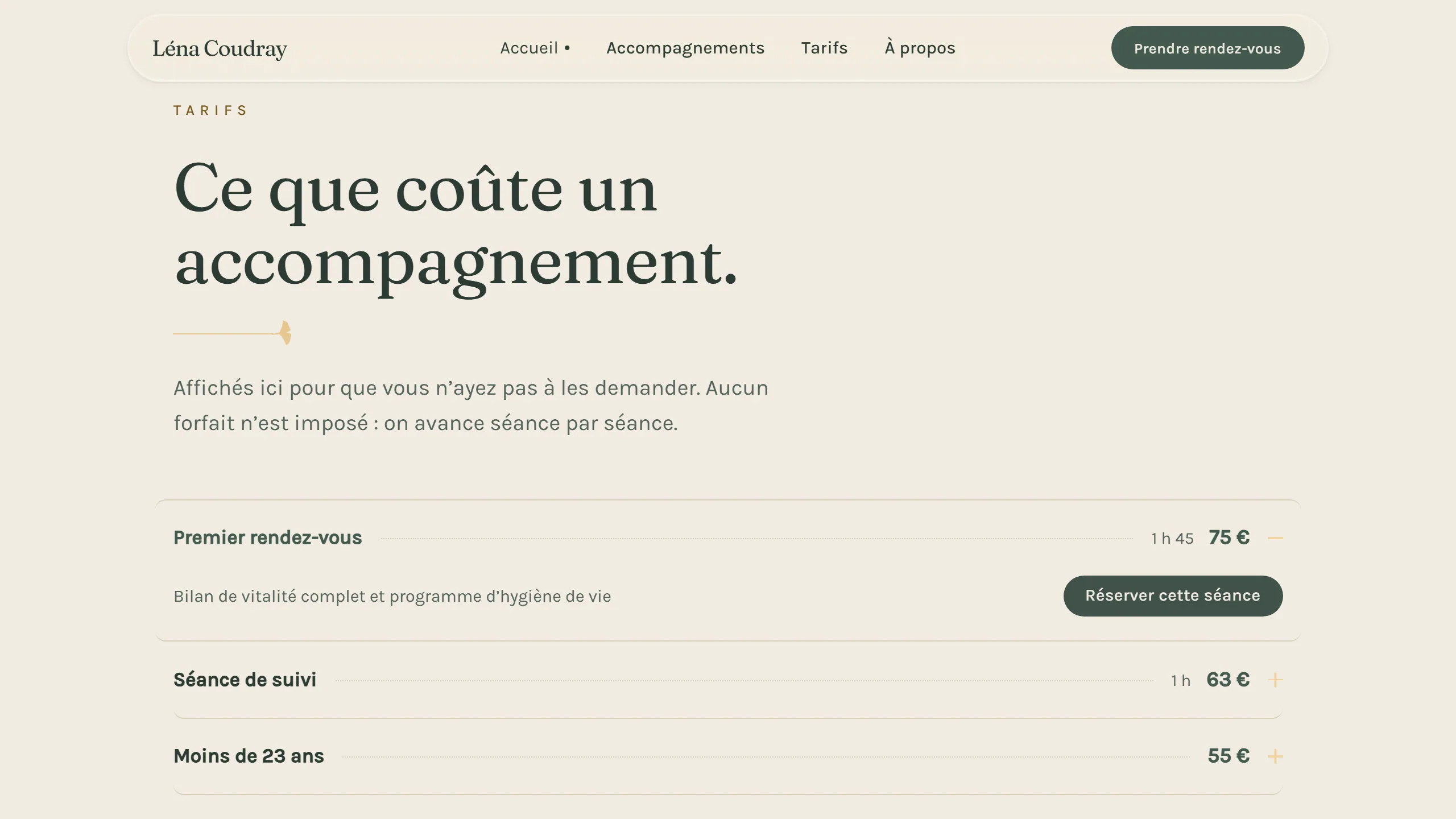Click the intro paragraph Affichés ici
This screenshot has height=819, width=1456.
pyautogui.click(x=471, y=406)
